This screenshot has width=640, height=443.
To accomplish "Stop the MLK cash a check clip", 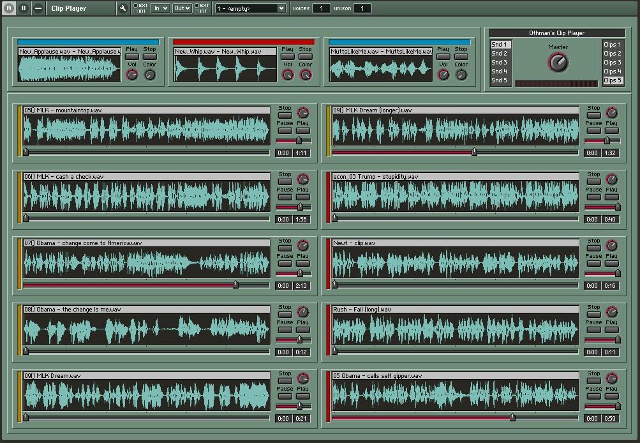I will coord(285,182).
